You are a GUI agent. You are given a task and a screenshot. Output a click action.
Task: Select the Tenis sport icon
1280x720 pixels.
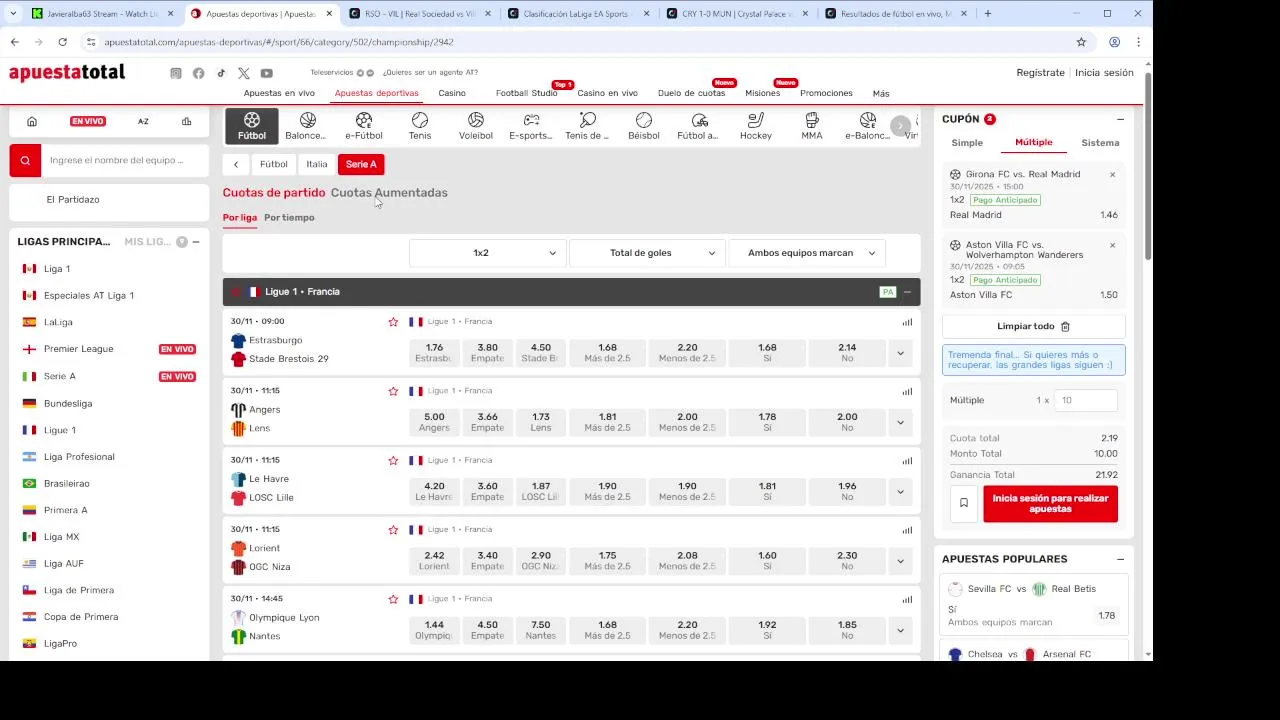[x=420, y=126]
